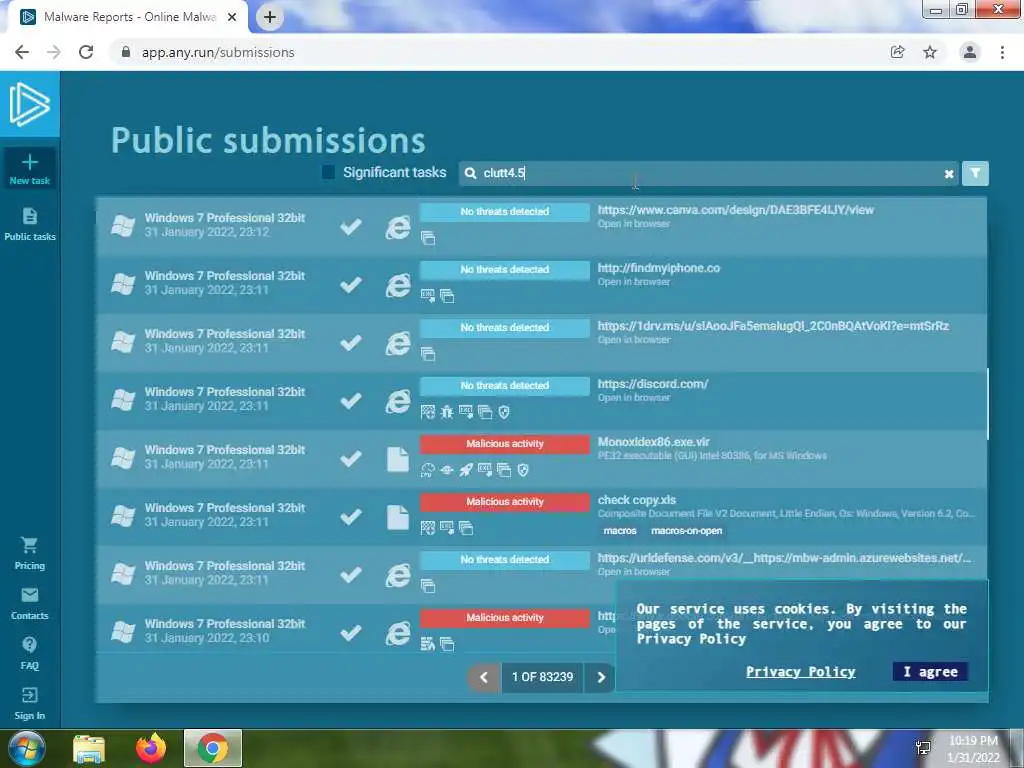Open the 1drv.ms submission link
This screenshot has height=768, width=1024.
click(773, 326)
